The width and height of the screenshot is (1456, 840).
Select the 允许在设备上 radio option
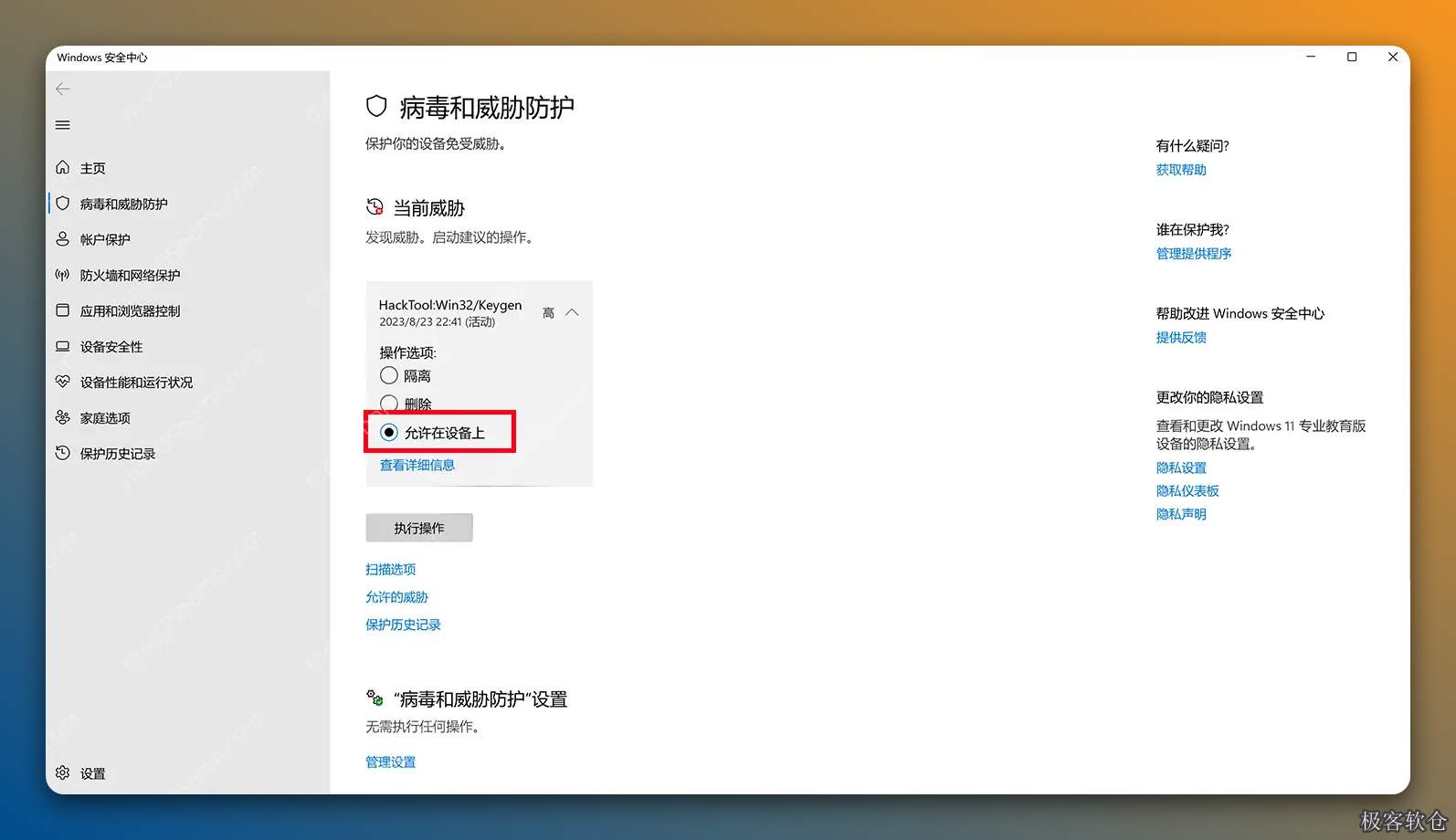pos(389,432)
